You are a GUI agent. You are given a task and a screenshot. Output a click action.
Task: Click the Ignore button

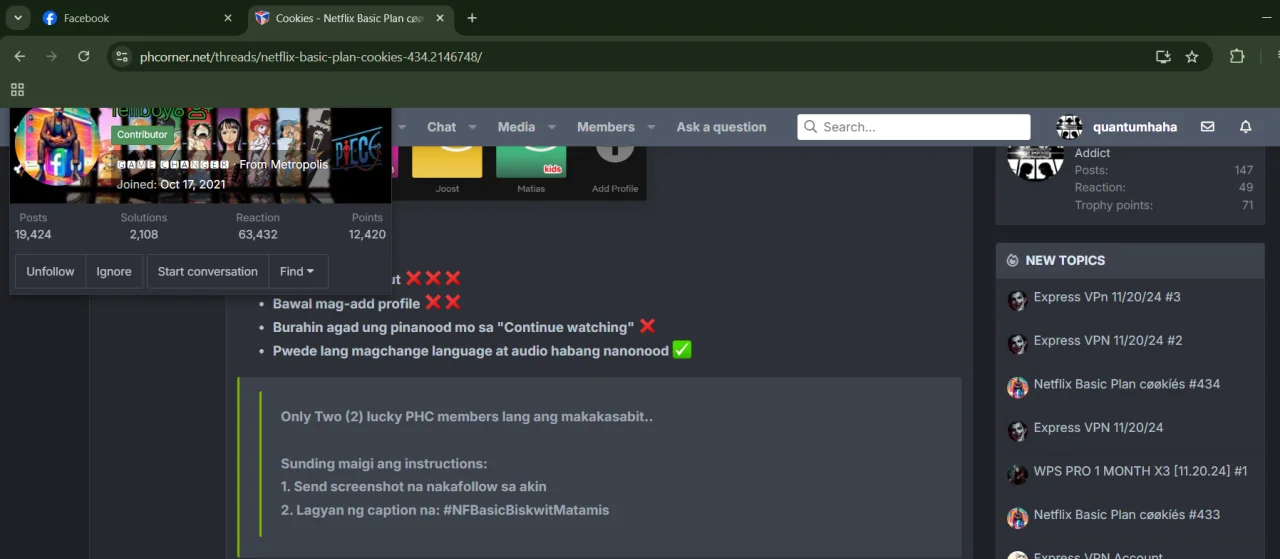[x=114, y=271]
